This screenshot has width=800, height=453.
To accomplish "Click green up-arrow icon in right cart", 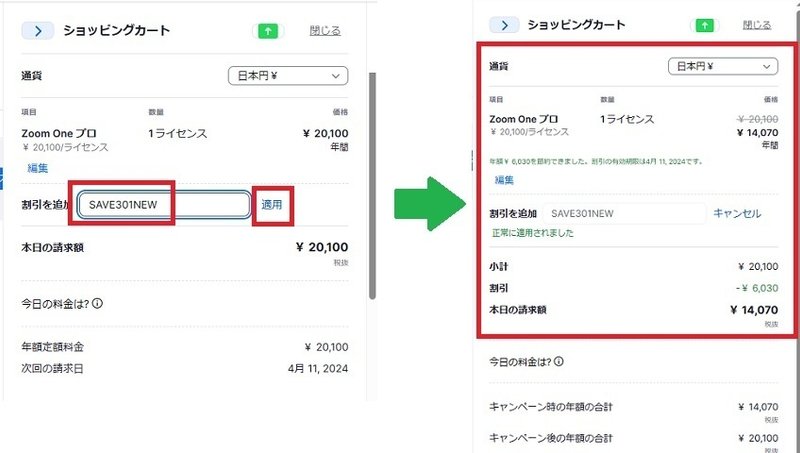I will (x=705, y=25).
